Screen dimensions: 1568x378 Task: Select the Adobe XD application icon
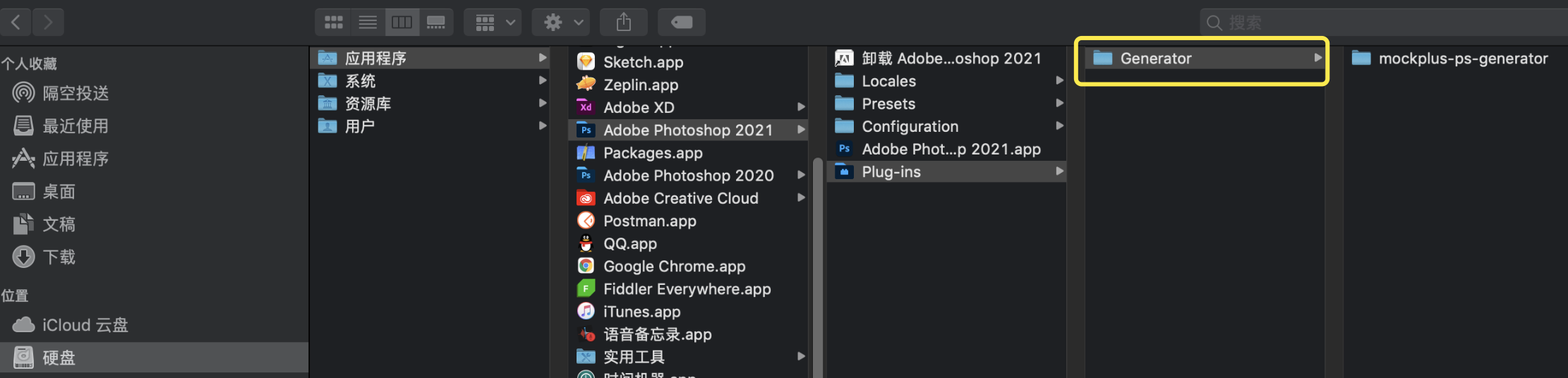point(586,107)
